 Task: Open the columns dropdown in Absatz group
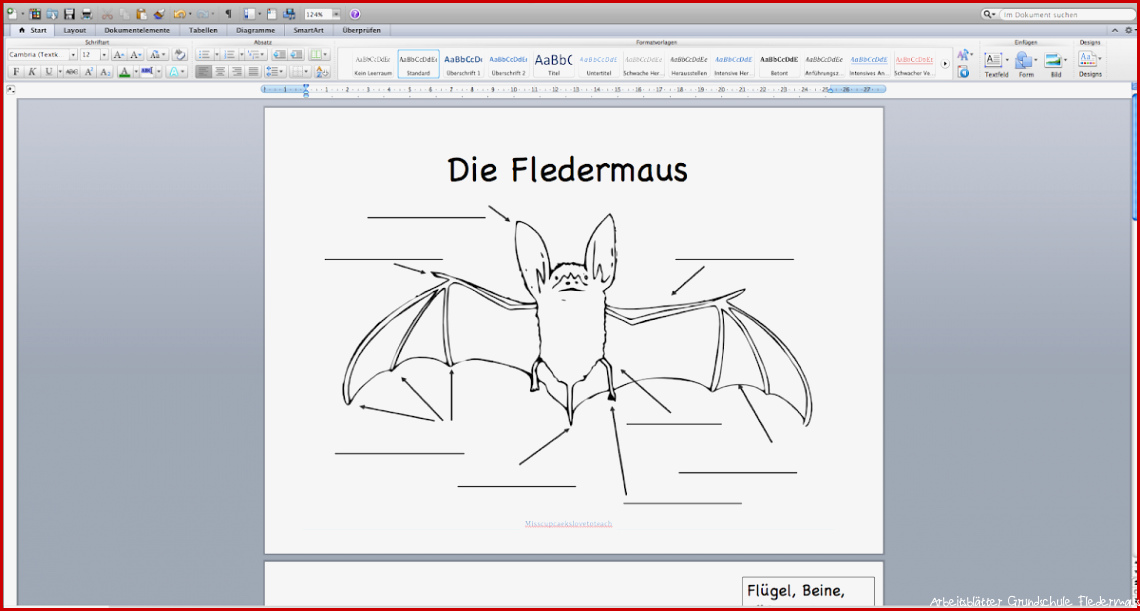click(x=318, y=55)
